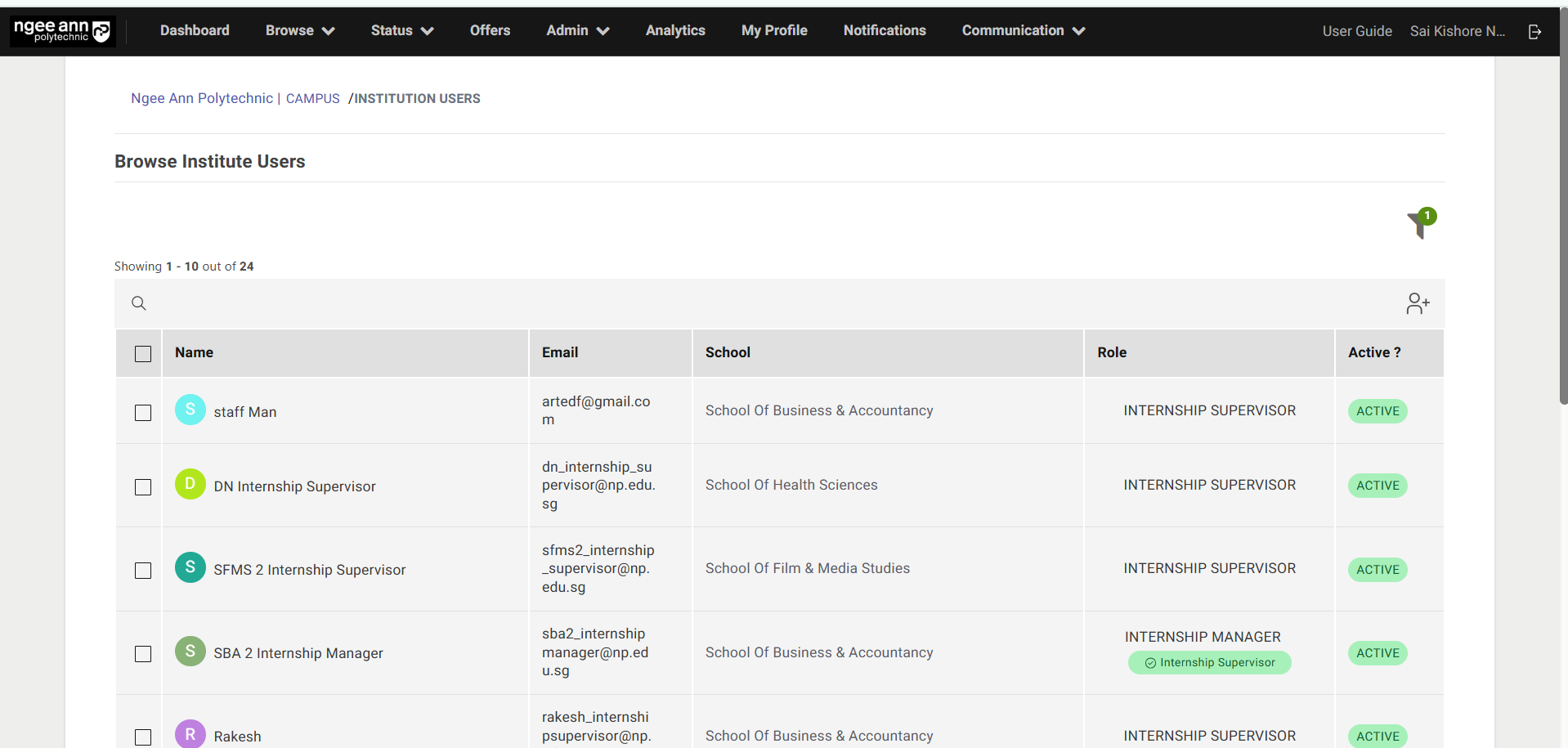Image resolution: width=1568 pixels, height=748 pixels.
Task: Open the User Guide link
Action: [x=1356, y=31]
